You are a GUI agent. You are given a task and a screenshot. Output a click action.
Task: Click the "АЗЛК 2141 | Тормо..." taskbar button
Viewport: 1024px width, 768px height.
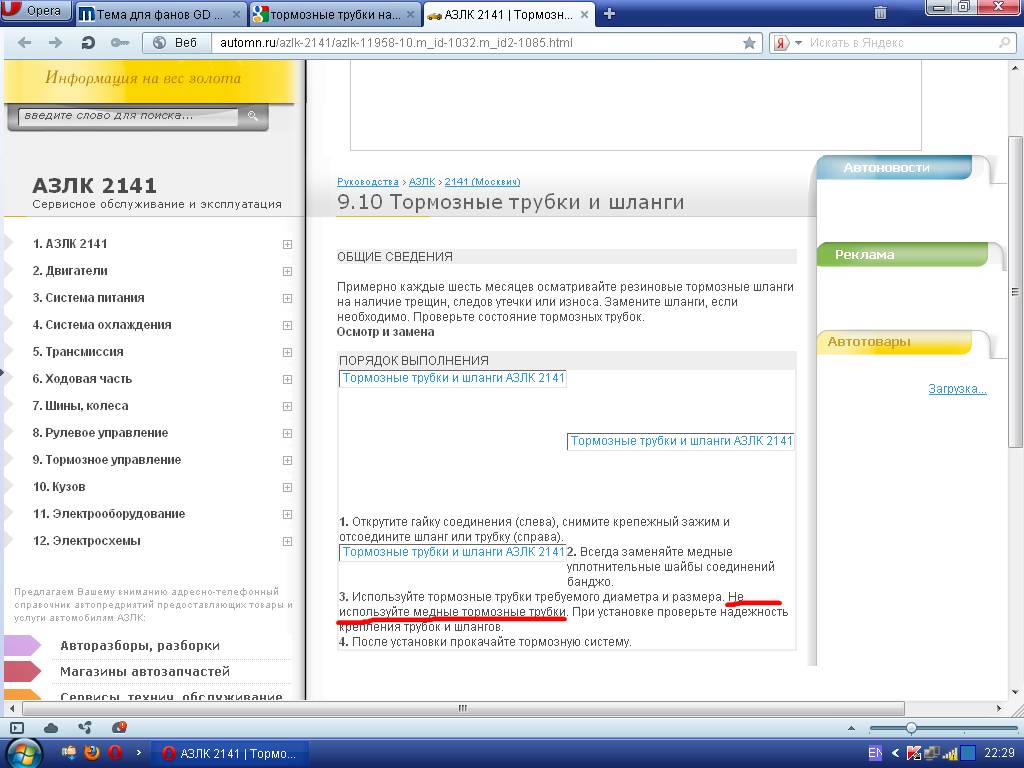pos(229,754)
